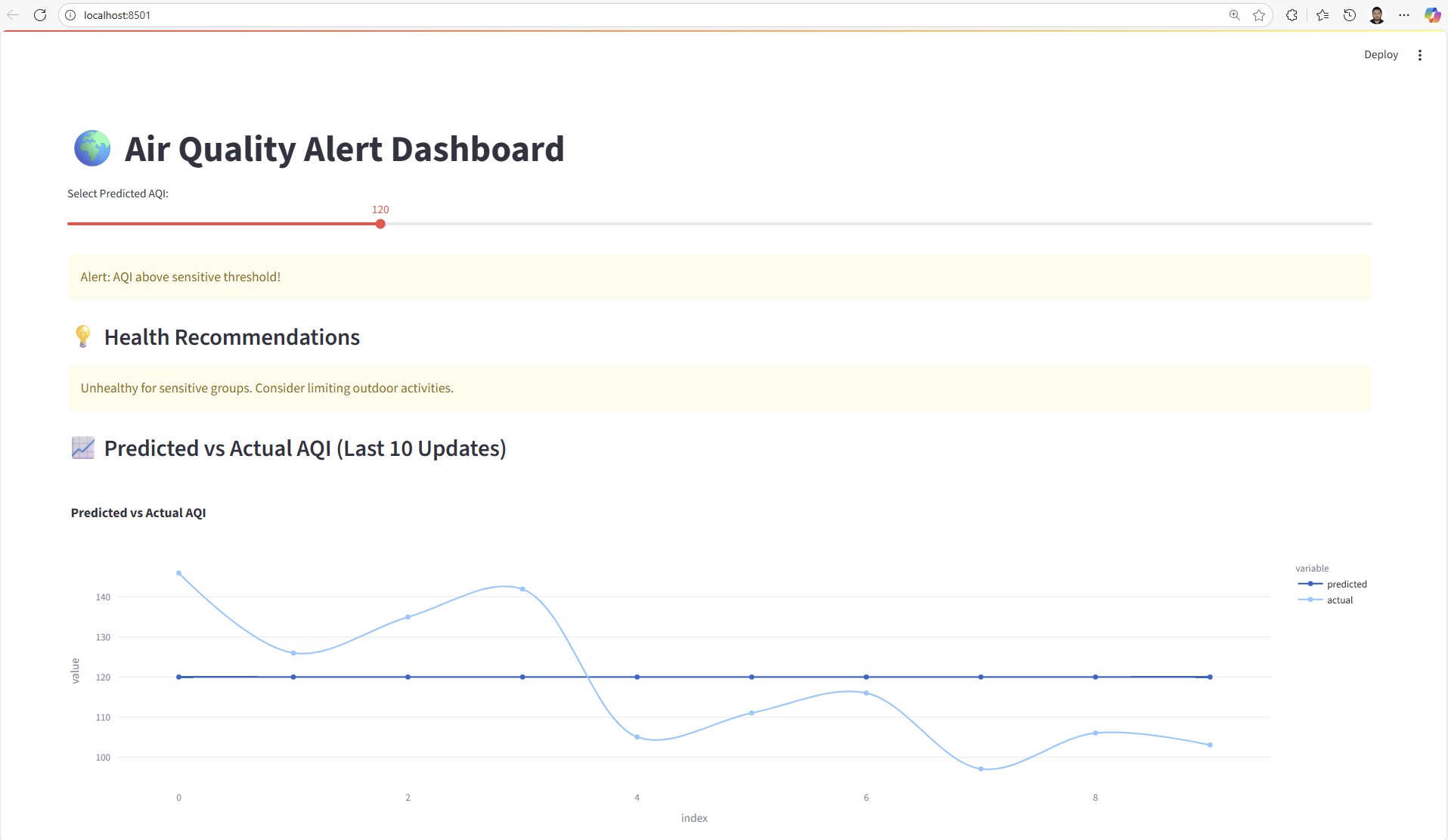View site information icon in address bar
Viewport: 1448px width, 840px height.
point(70,15)
